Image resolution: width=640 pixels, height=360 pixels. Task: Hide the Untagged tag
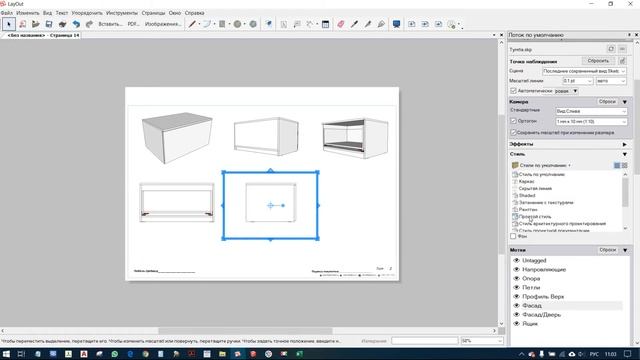pyautogui.click(x=516, y=260)
